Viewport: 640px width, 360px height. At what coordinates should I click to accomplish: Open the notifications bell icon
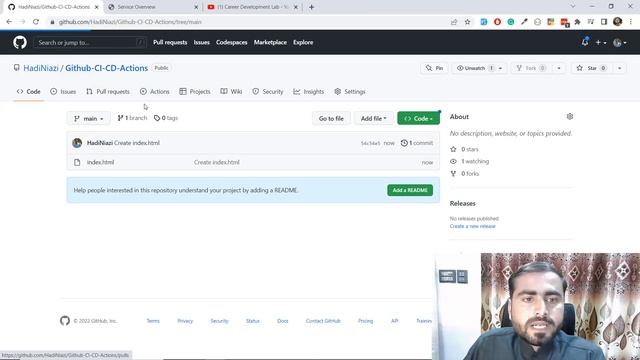click(585, 42)
